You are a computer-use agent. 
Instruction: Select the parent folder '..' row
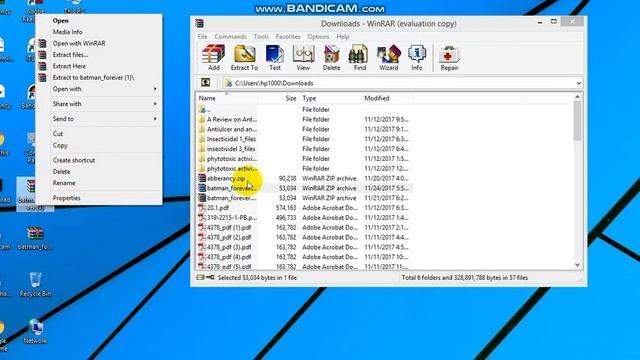point(304,110)
